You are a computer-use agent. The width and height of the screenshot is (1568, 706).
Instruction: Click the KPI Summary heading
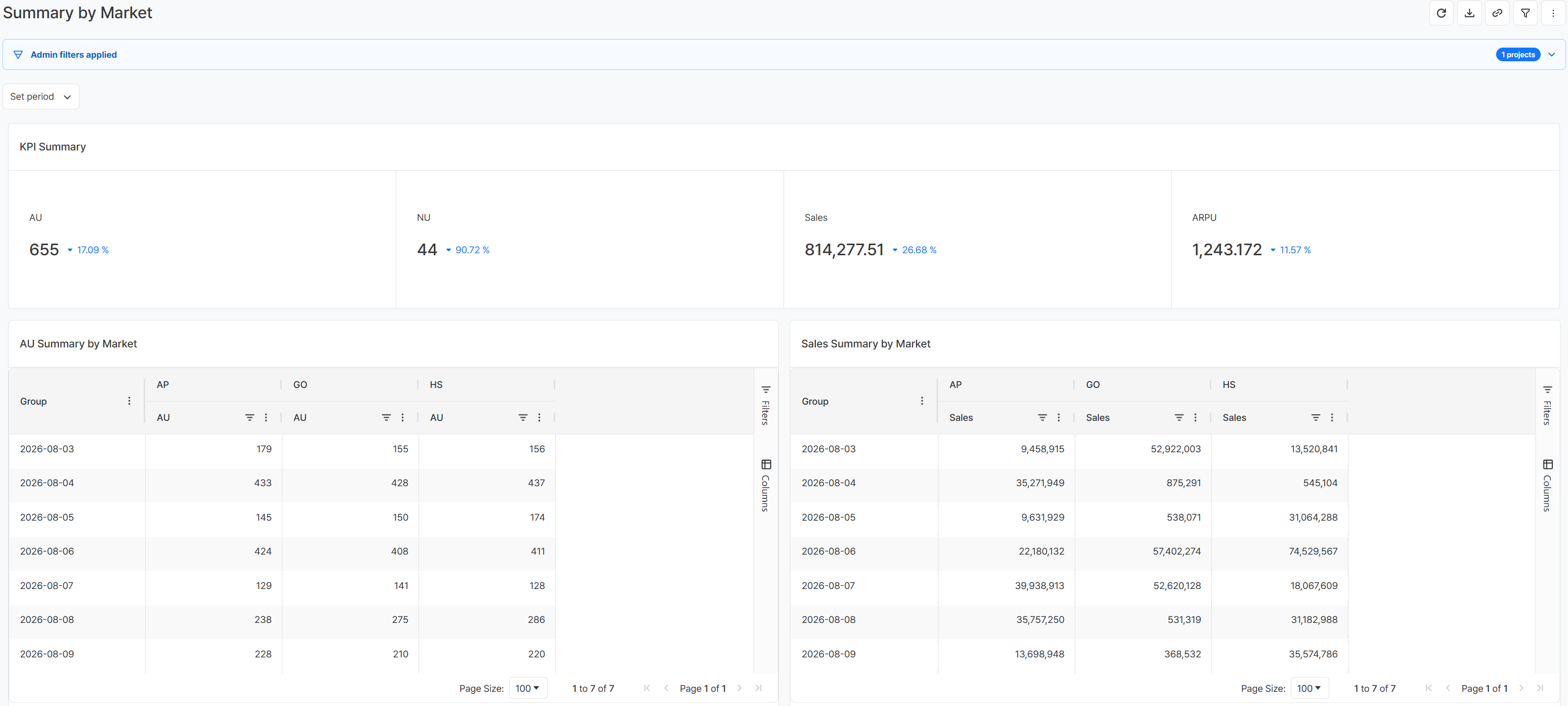[x=52, y=147]
